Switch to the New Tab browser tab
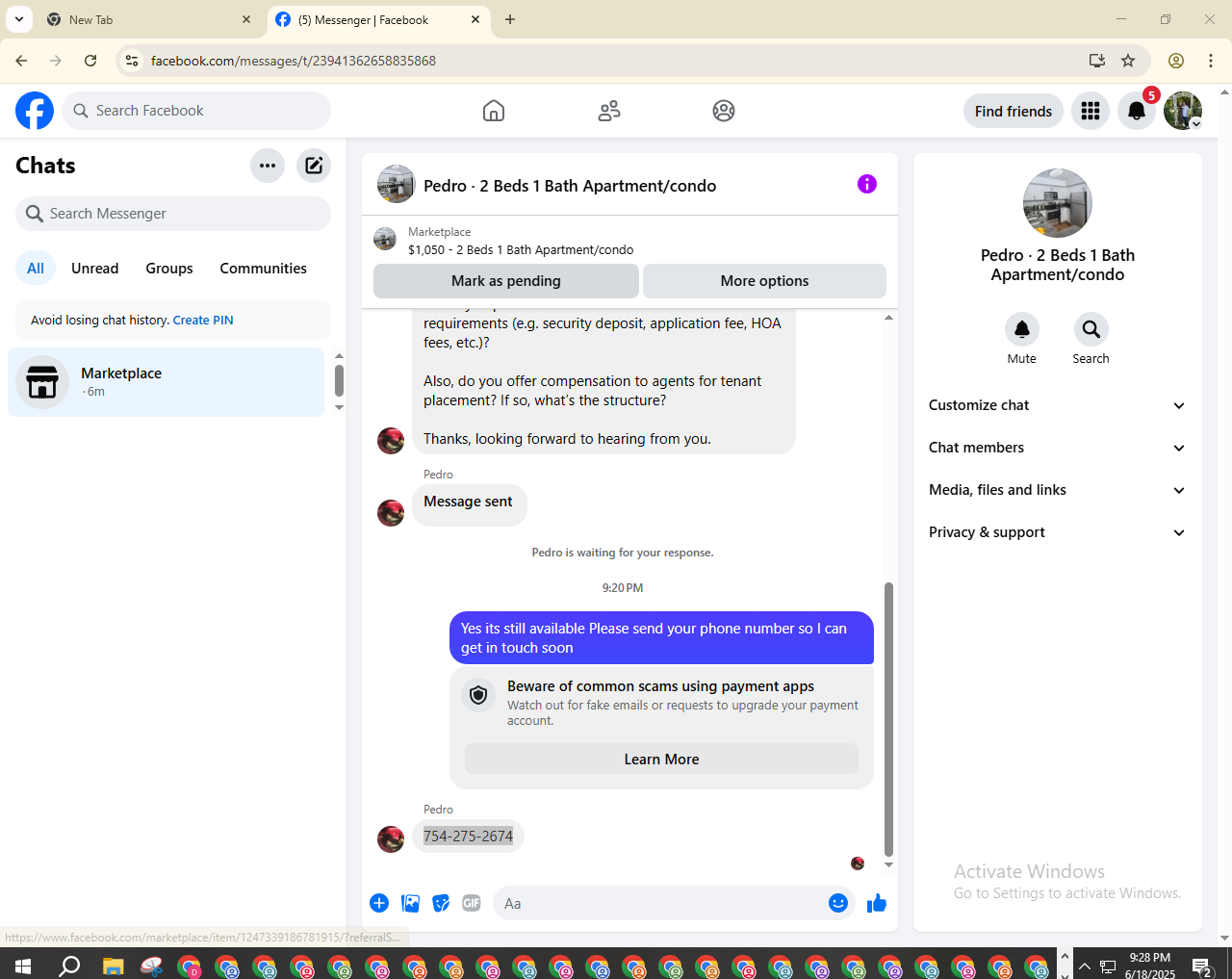 149,19
